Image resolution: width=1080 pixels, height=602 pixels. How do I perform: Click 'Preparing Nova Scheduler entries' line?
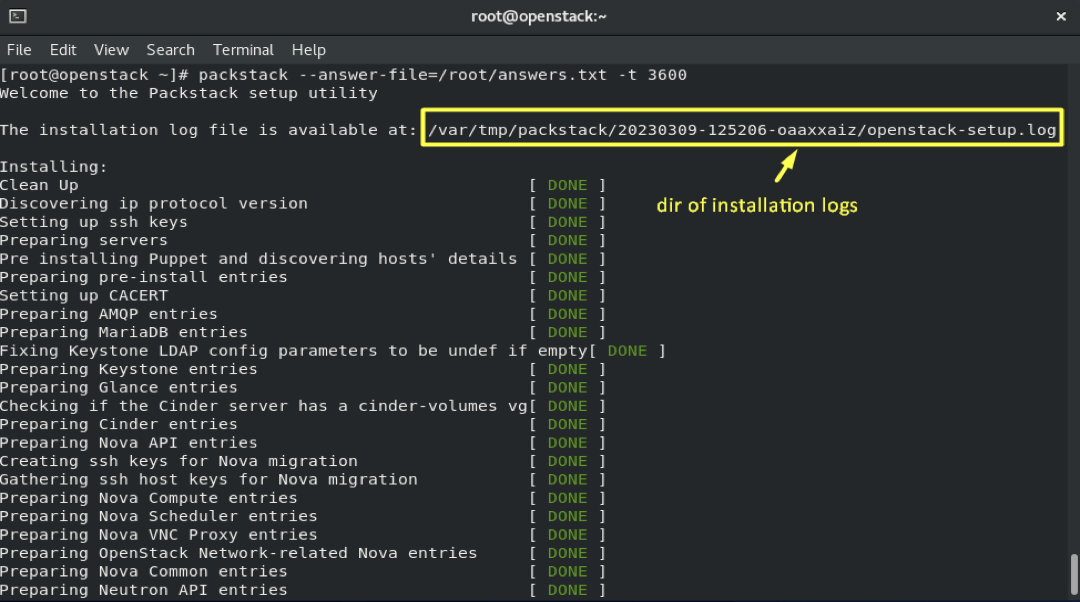pos(158,516)
